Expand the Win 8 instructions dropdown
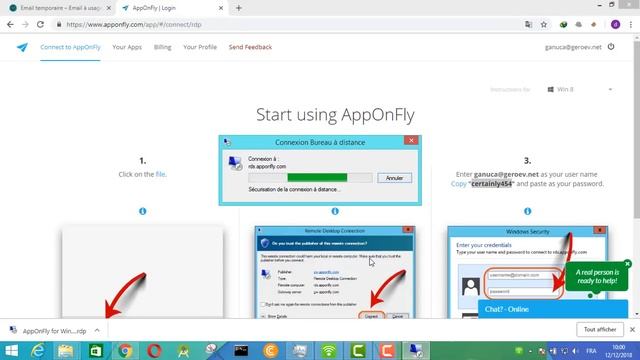This screenshot has height=360, width=640. (x=580, y=89)
